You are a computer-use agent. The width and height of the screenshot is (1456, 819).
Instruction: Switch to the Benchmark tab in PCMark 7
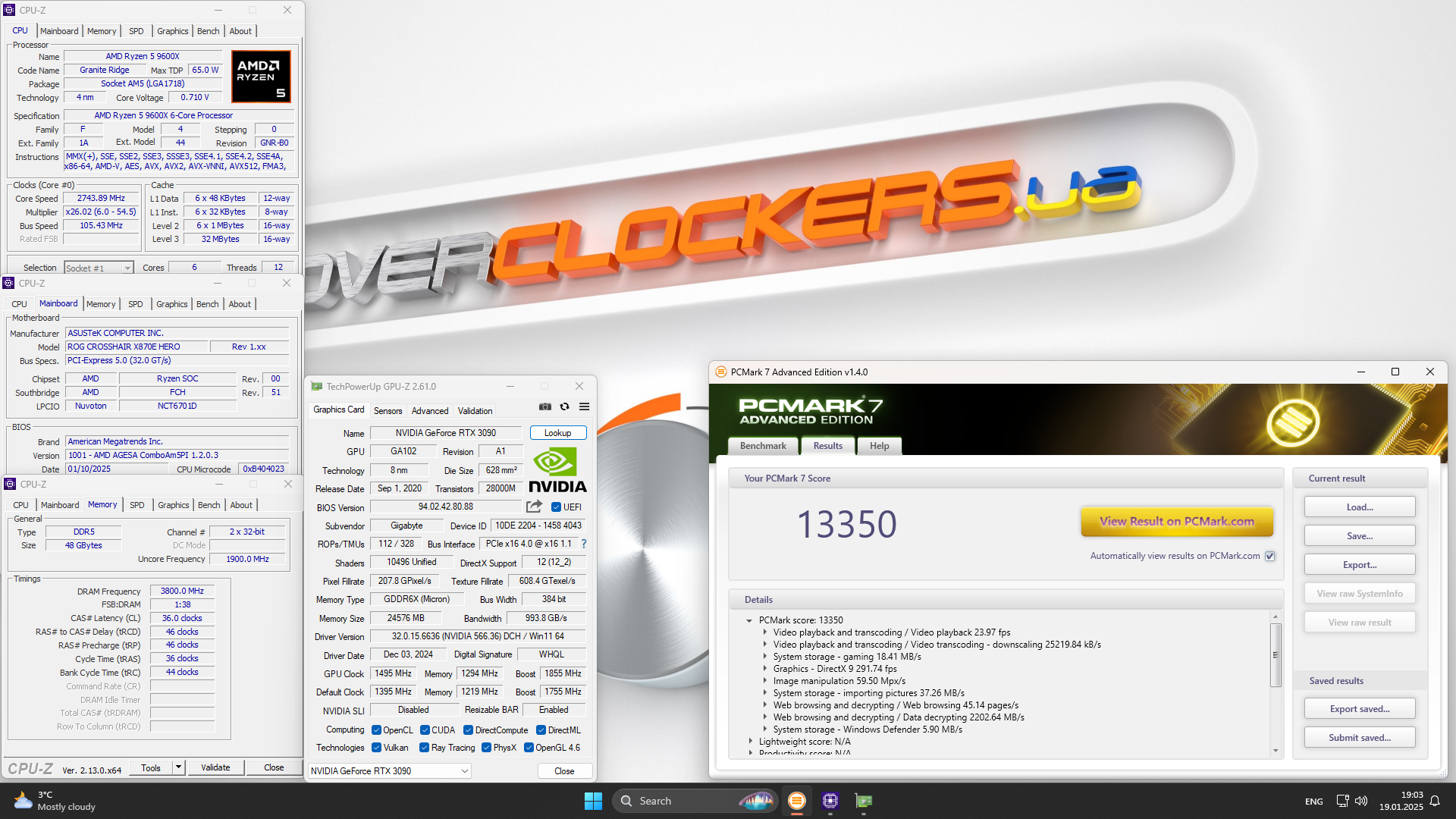click(763, 446)
